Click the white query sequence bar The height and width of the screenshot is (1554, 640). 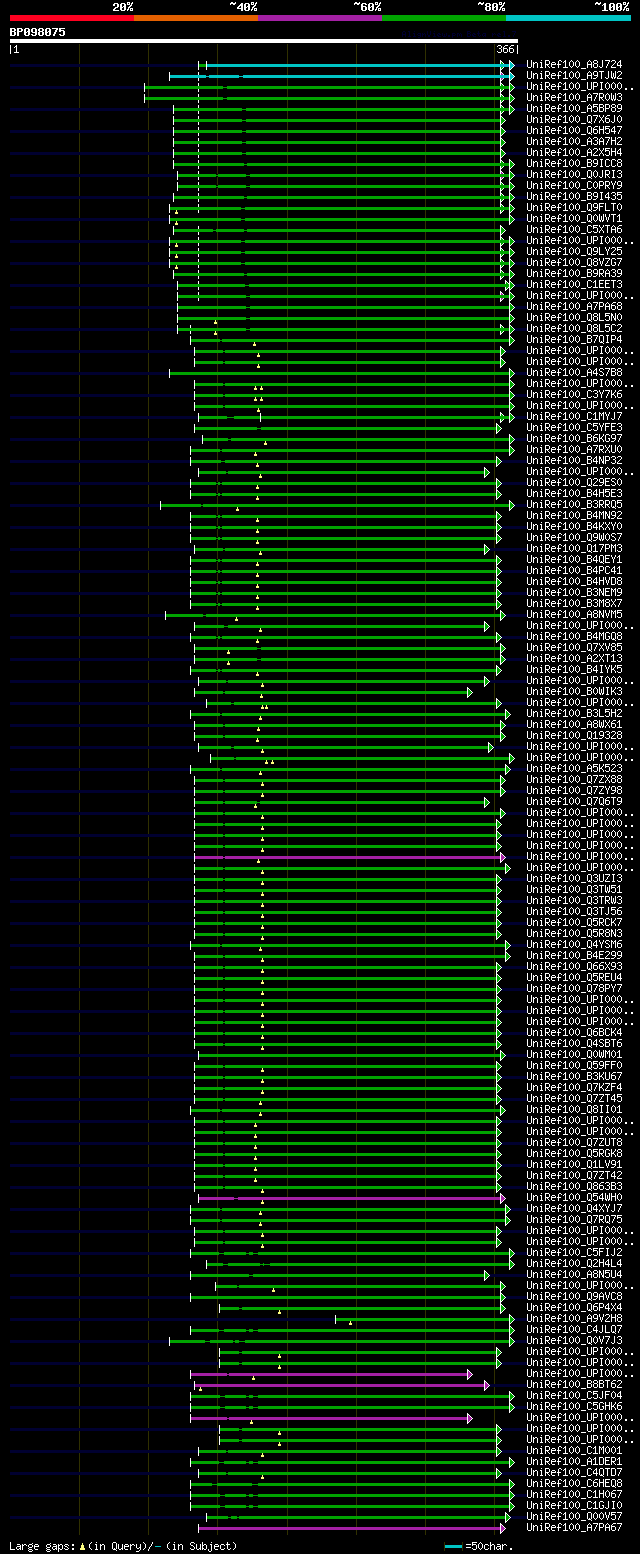coord(264,41)
